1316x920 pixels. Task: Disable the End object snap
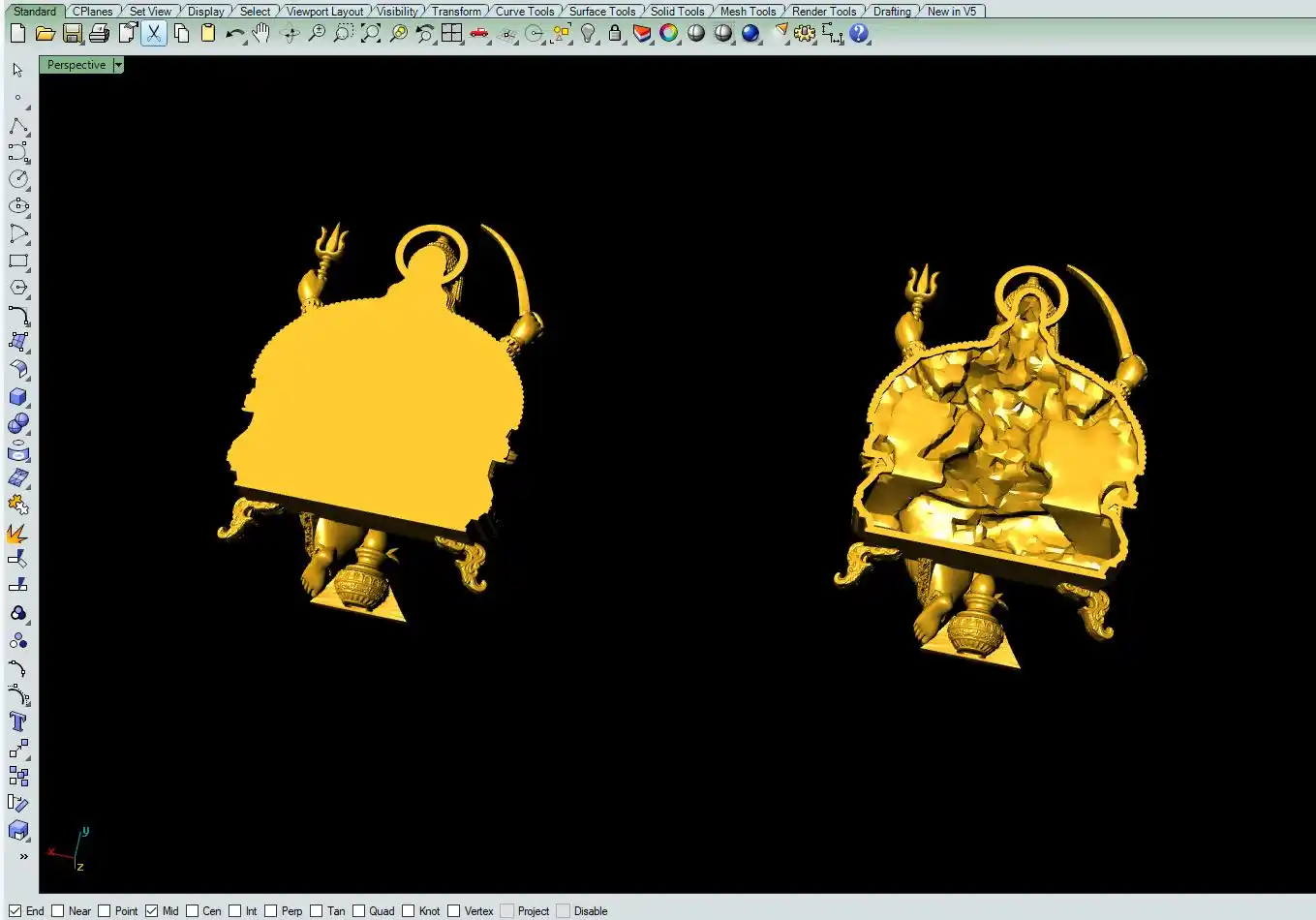[15, 910]
